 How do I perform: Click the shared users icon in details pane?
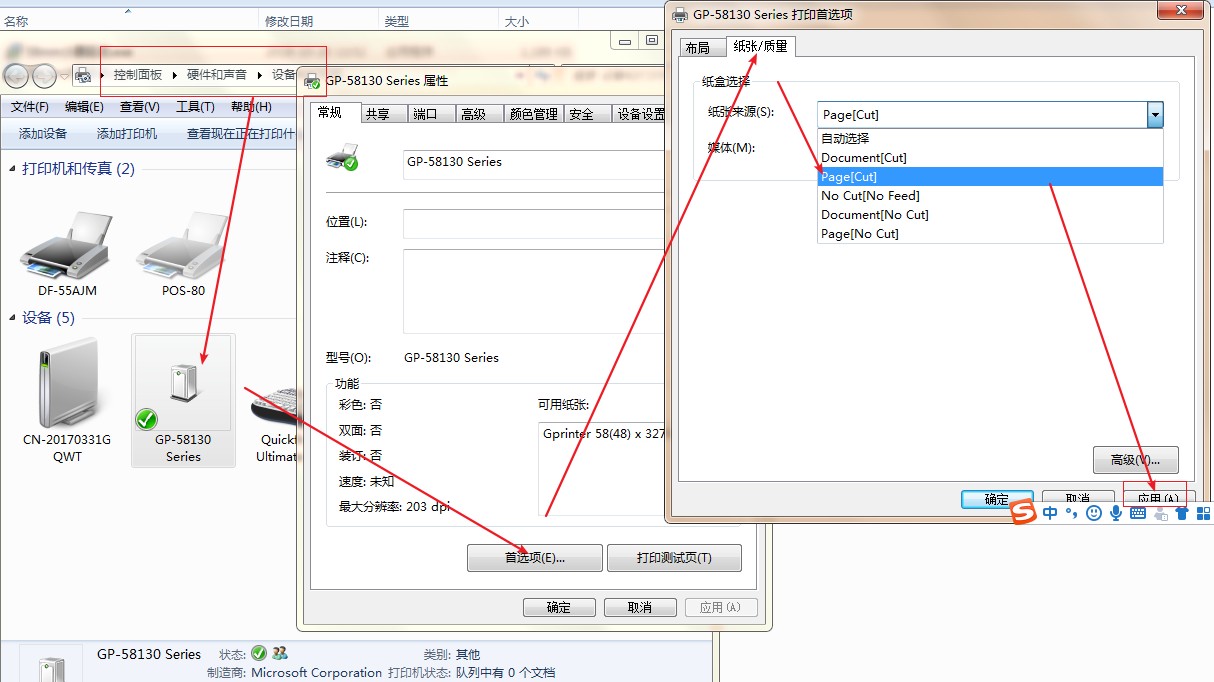[280, 653]
